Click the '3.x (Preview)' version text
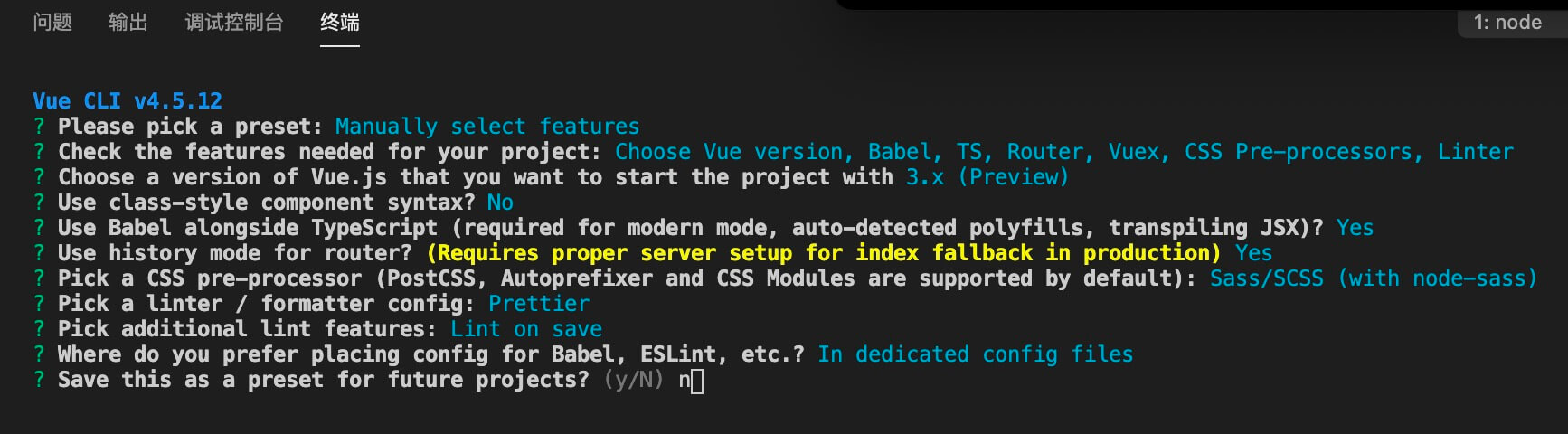This screenshot has height=434, width=1568. point(987,176)
